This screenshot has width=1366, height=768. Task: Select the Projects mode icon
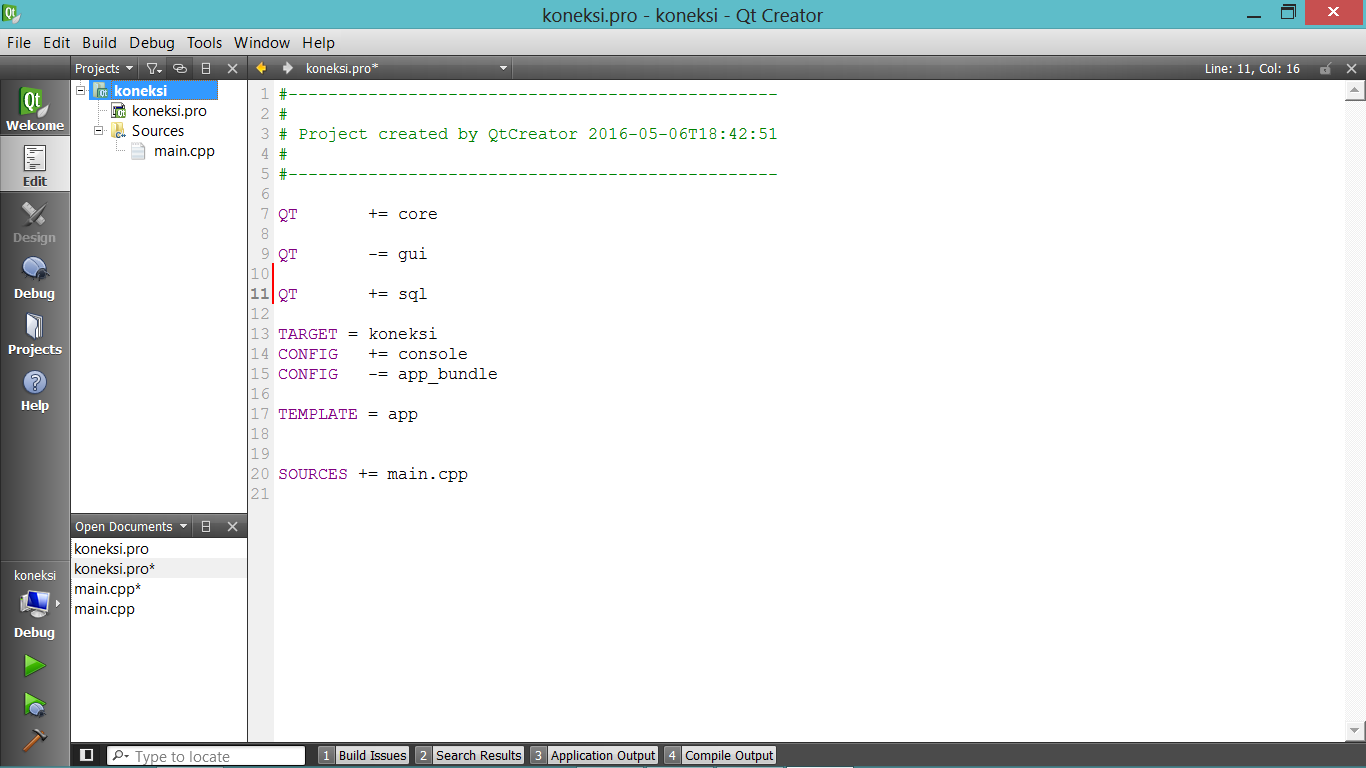point(34,330)
